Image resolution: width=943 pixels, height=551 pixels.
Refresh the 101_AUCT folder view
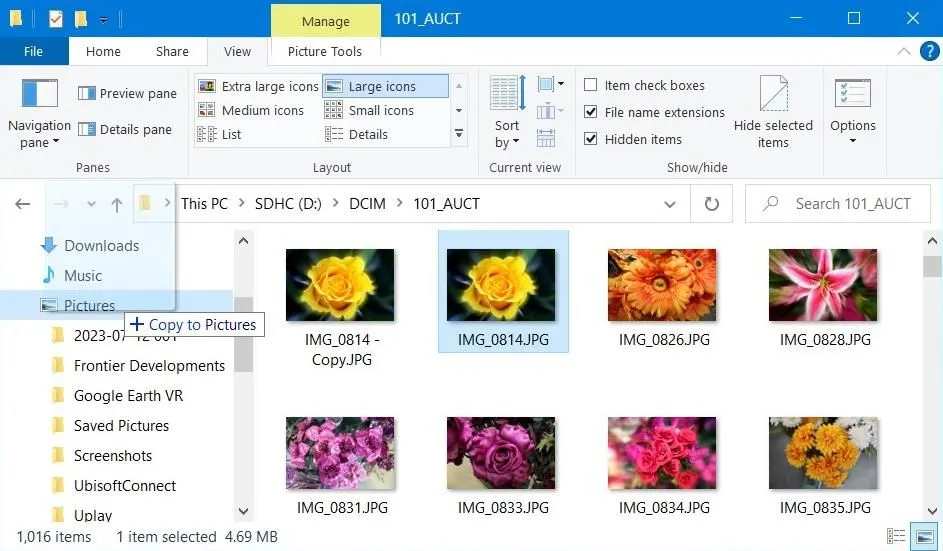711,204
